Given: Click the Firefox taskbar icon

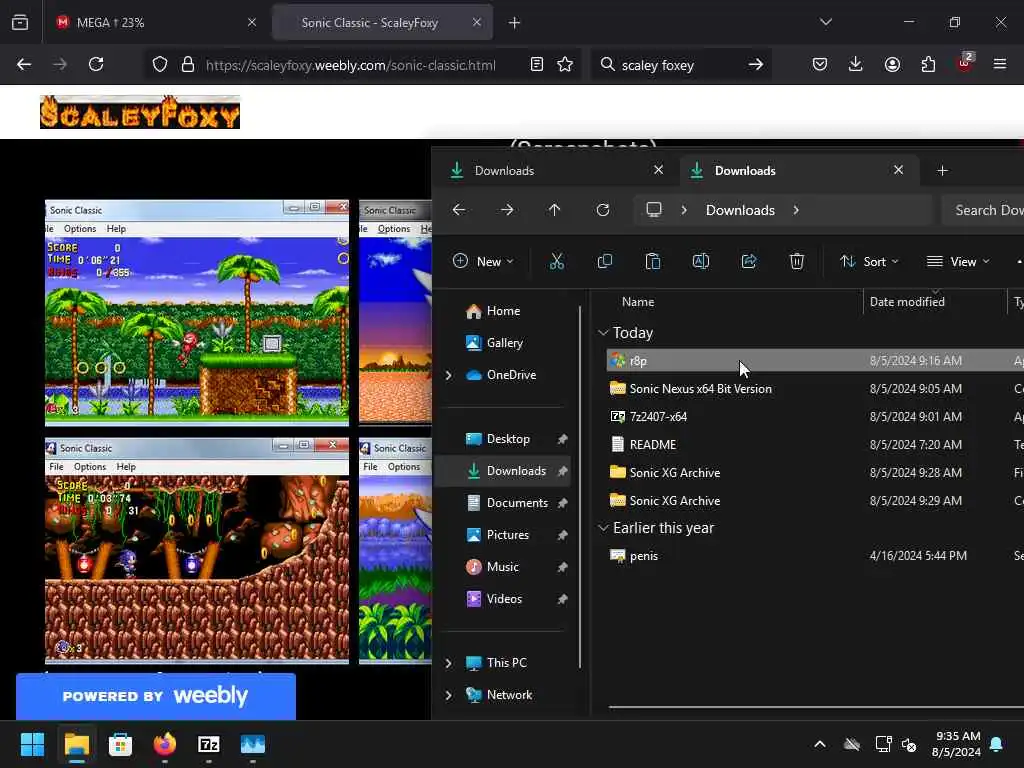Looking at the screenshot, I should click(x=165, y=744).
